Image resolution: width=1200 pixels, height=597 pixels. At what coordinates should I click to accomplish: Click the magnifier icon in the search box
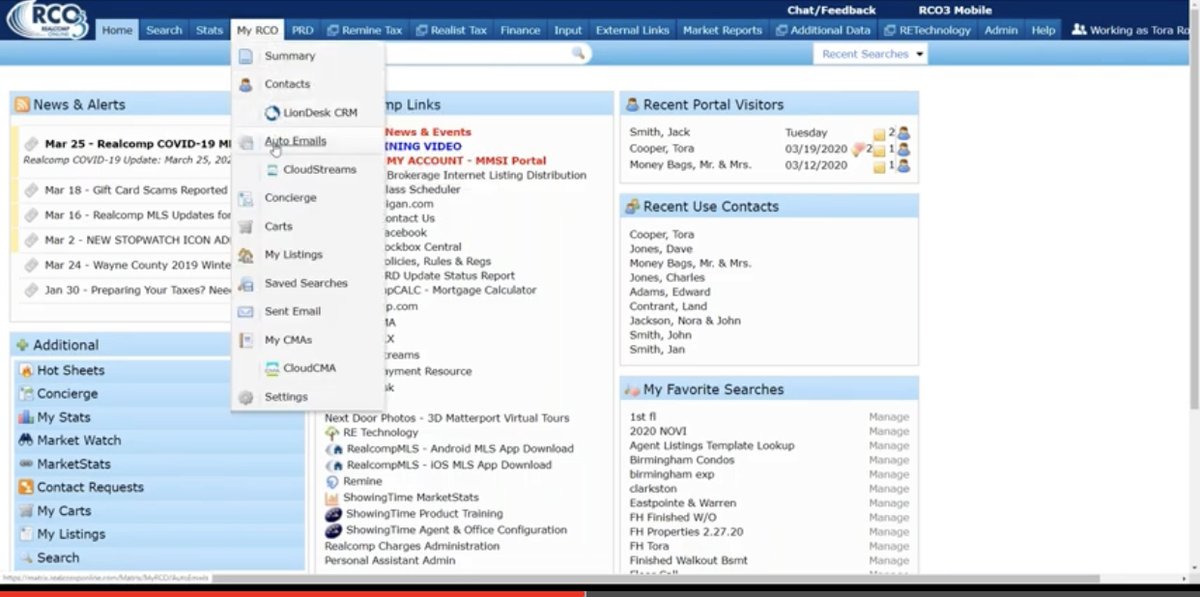click(578, 53)
